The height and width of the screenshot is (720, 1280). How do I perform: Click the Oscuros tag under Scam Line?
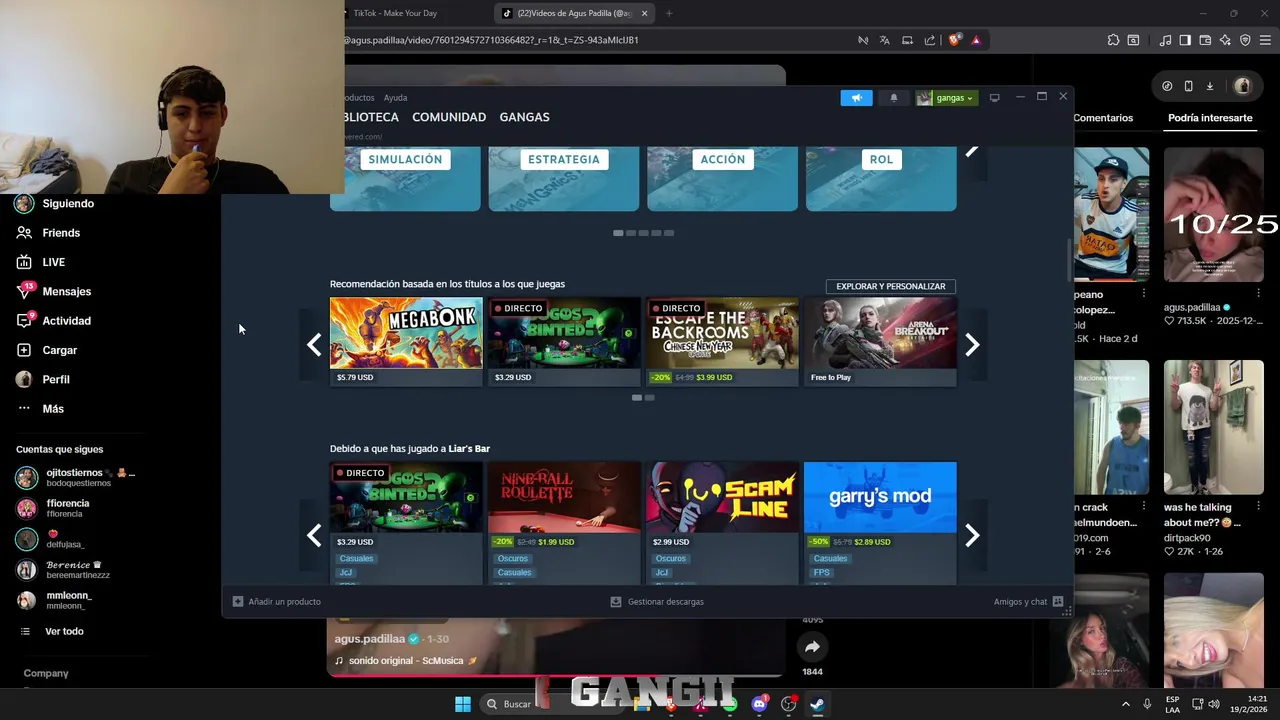pos(671,559)
